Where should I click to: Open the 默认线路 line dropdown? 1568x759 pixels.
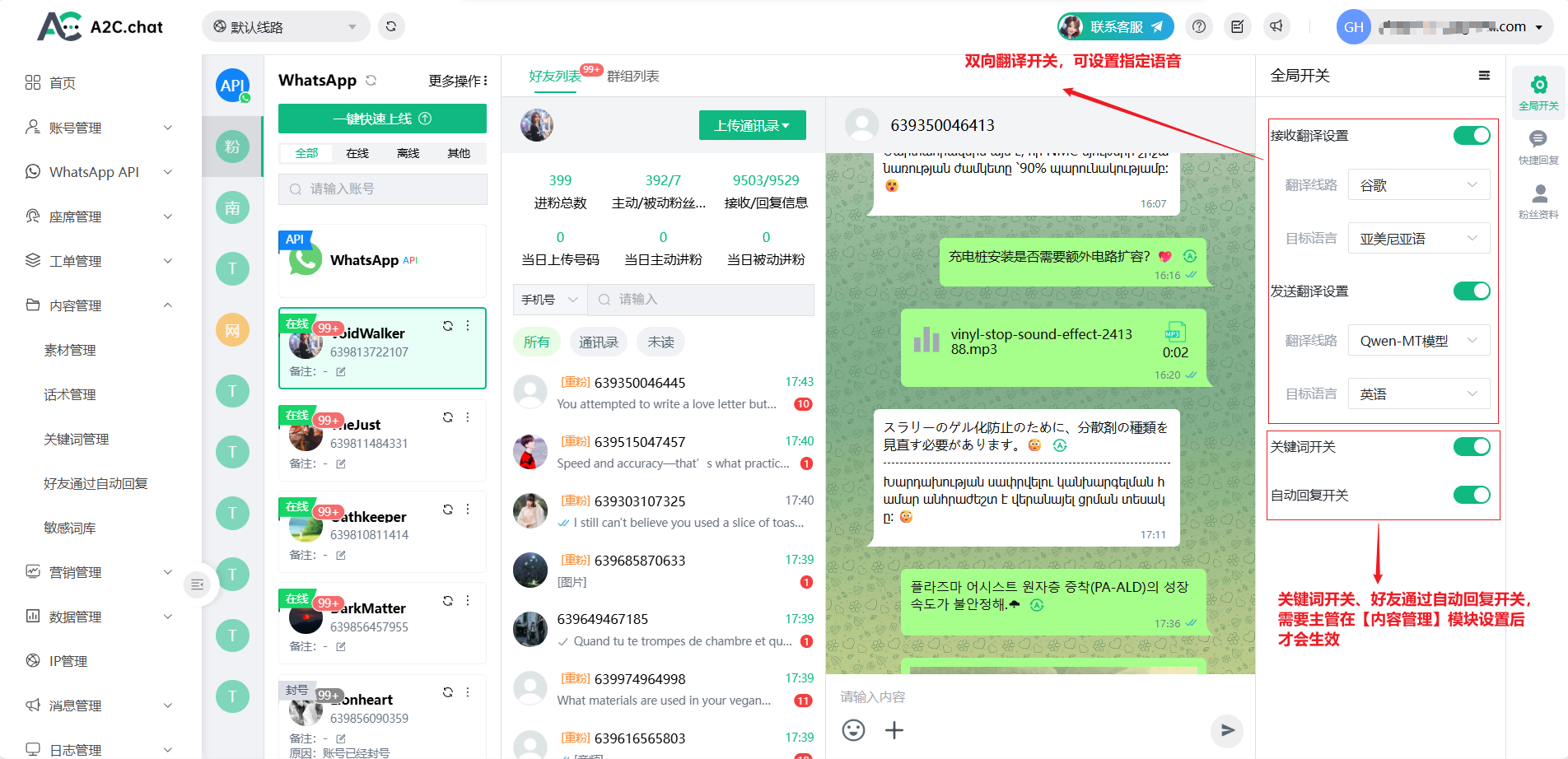[285, 27]
